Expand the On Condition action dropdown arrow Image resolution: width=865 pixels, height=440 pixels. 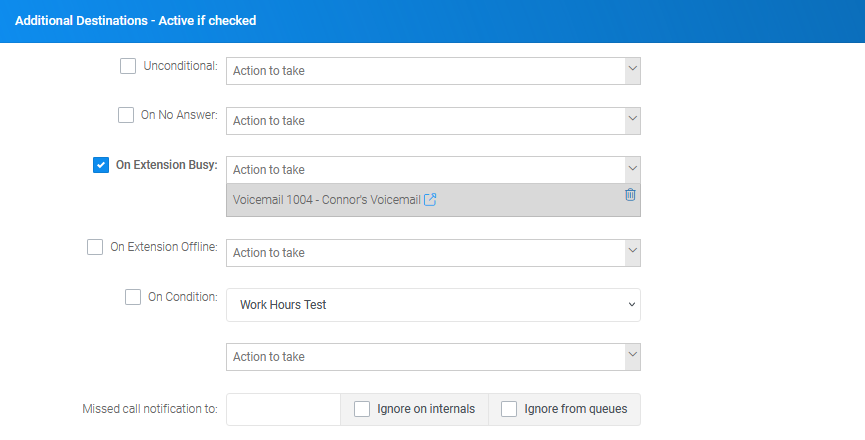[633, 357]
